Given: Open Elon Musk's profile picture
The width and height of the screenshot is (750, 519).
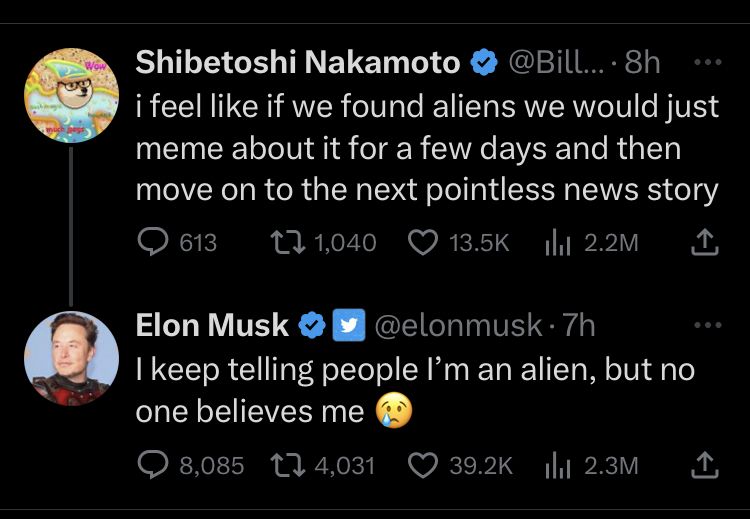Looking at the screenshot, I should 71,358.
